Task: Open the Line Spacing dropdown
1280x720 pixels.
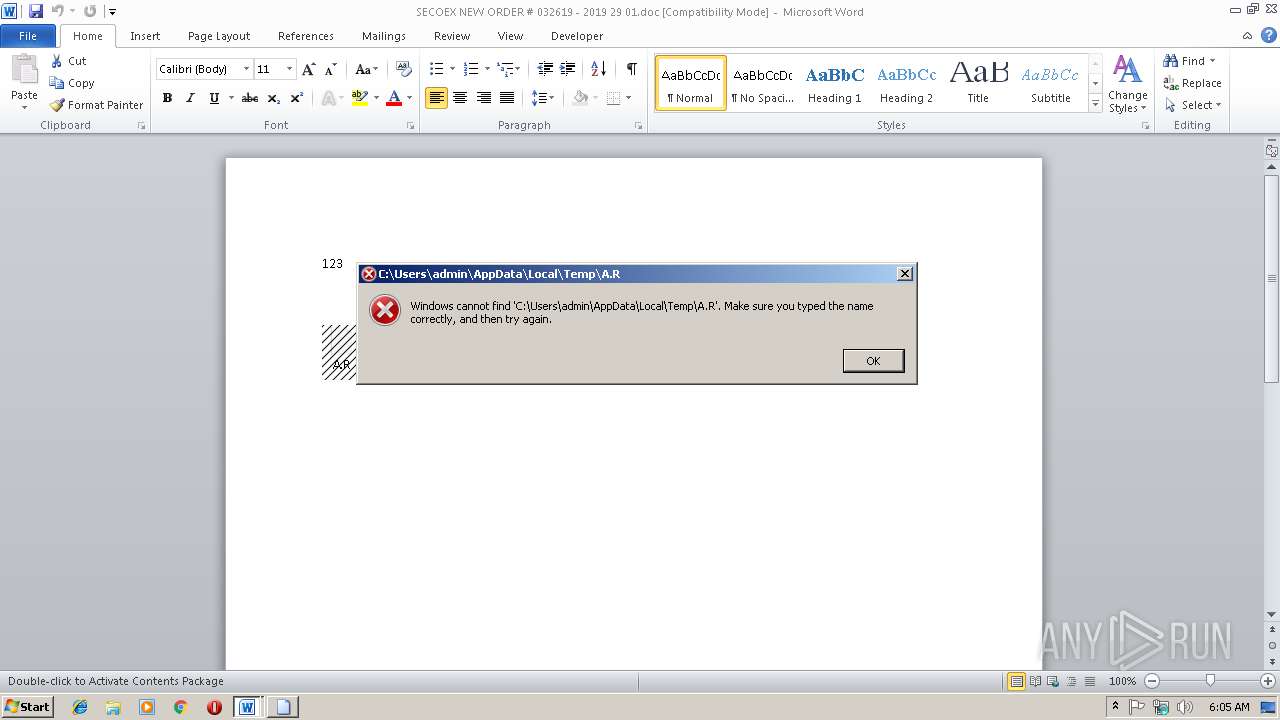Action: click(x=542, y=98)
